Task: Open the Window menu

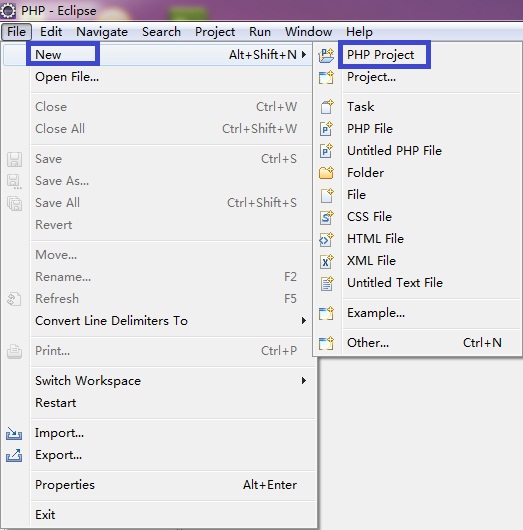Action: [308, 32]
